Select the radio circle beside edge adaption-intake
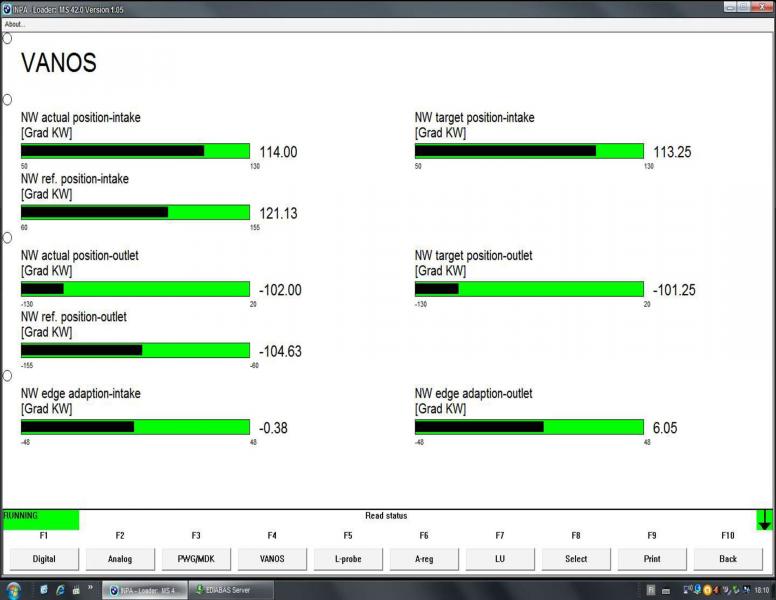 (x=8, y=376)
